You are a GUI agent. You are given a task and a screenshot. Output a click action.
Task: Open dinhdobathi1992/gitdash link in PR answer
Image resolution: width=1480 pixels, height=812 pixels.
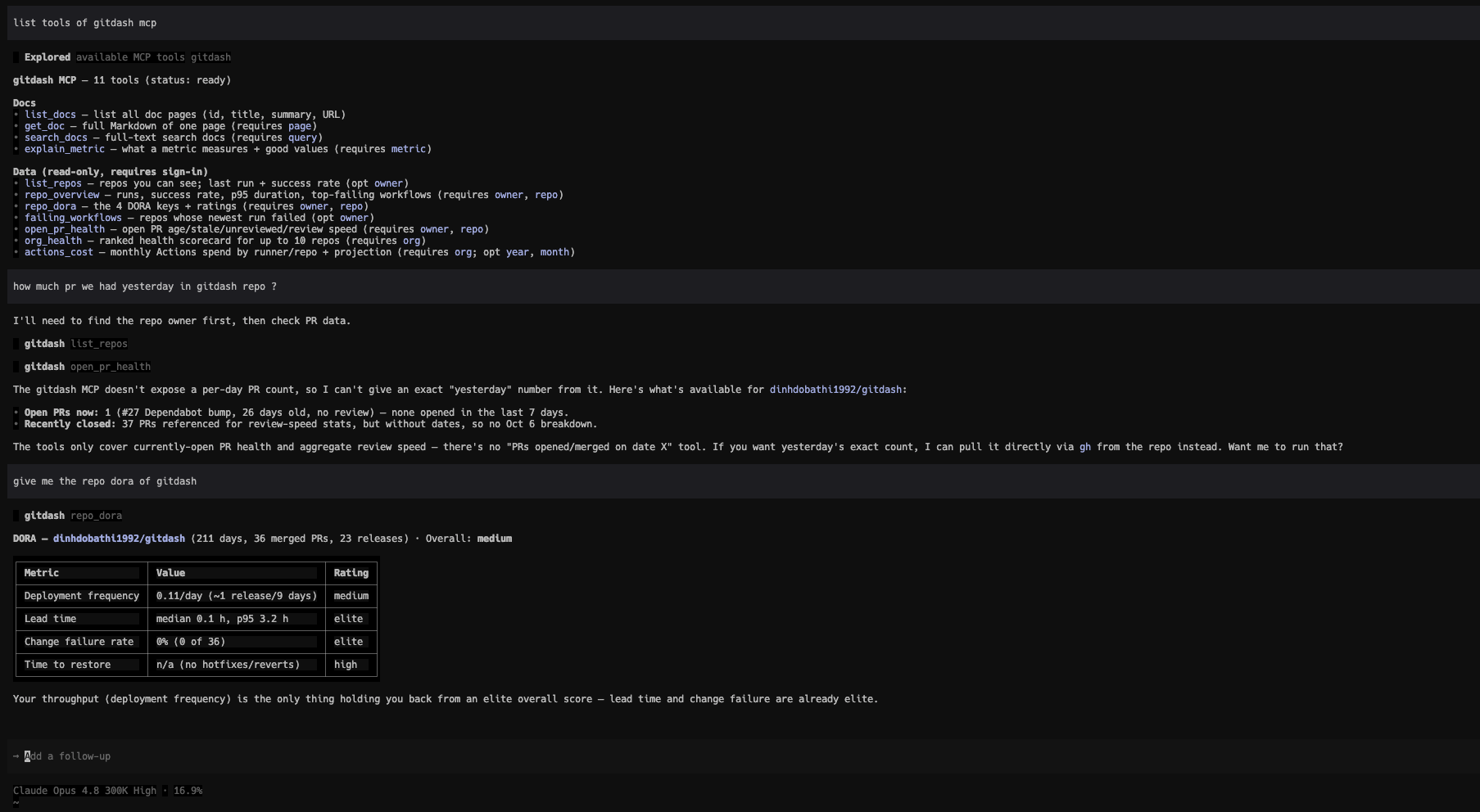tap(835, 390)
